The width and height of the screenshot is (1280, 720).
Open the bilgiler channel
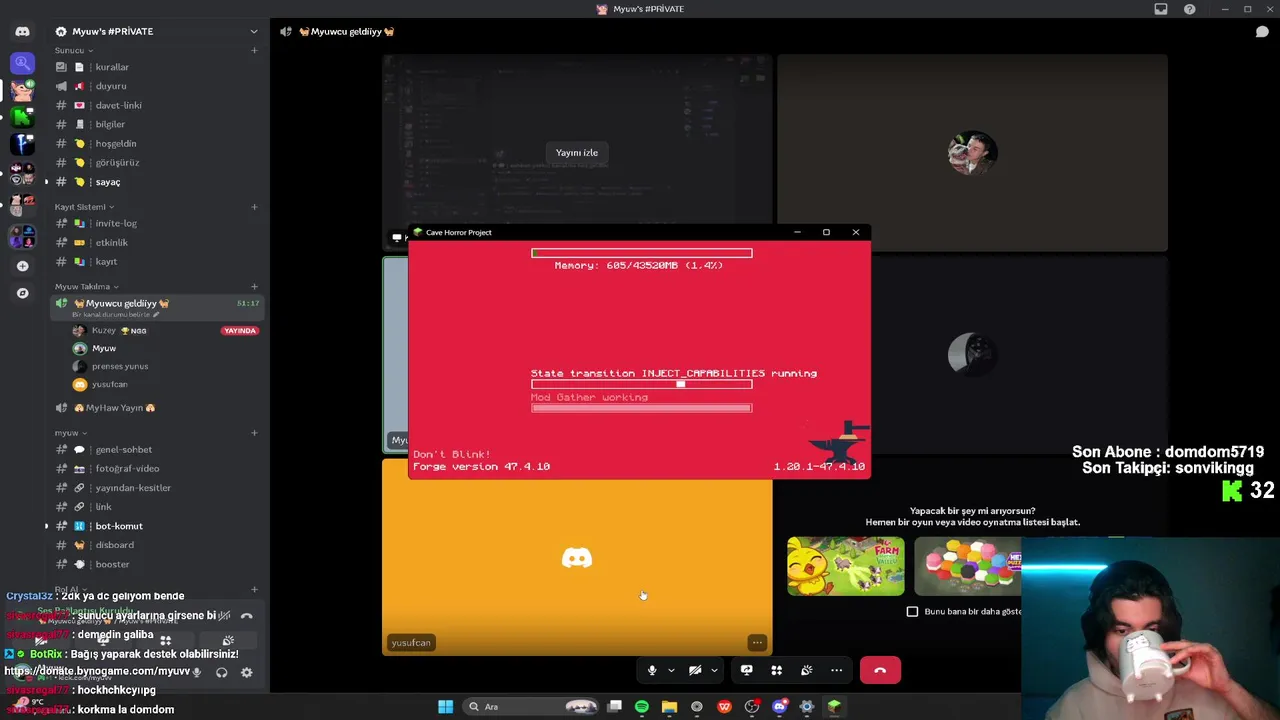pos(155,124)
